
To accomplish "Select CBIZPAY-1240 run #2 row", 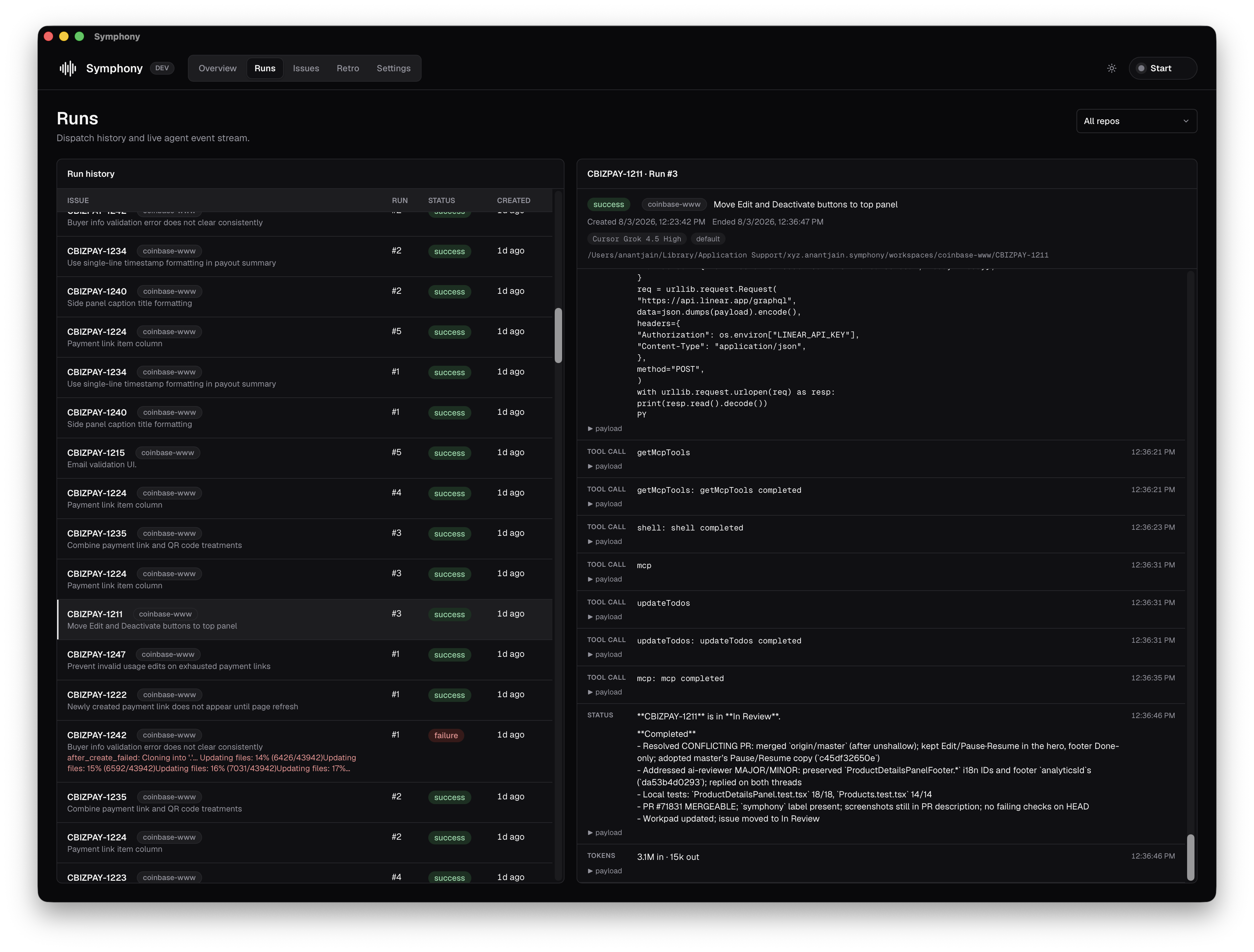I will 305,296.
